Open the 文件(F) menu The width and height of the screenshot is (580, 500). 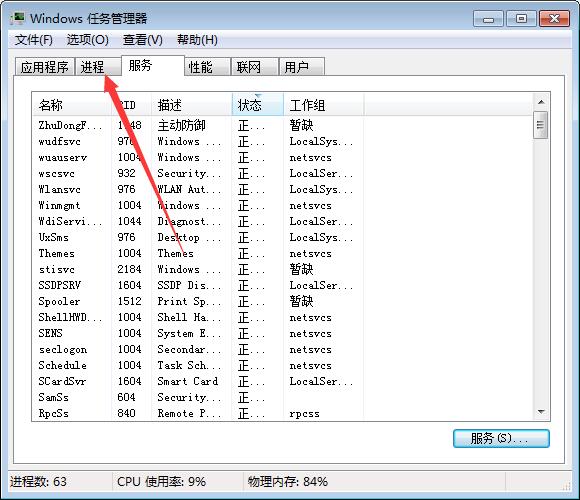point(33,40)
